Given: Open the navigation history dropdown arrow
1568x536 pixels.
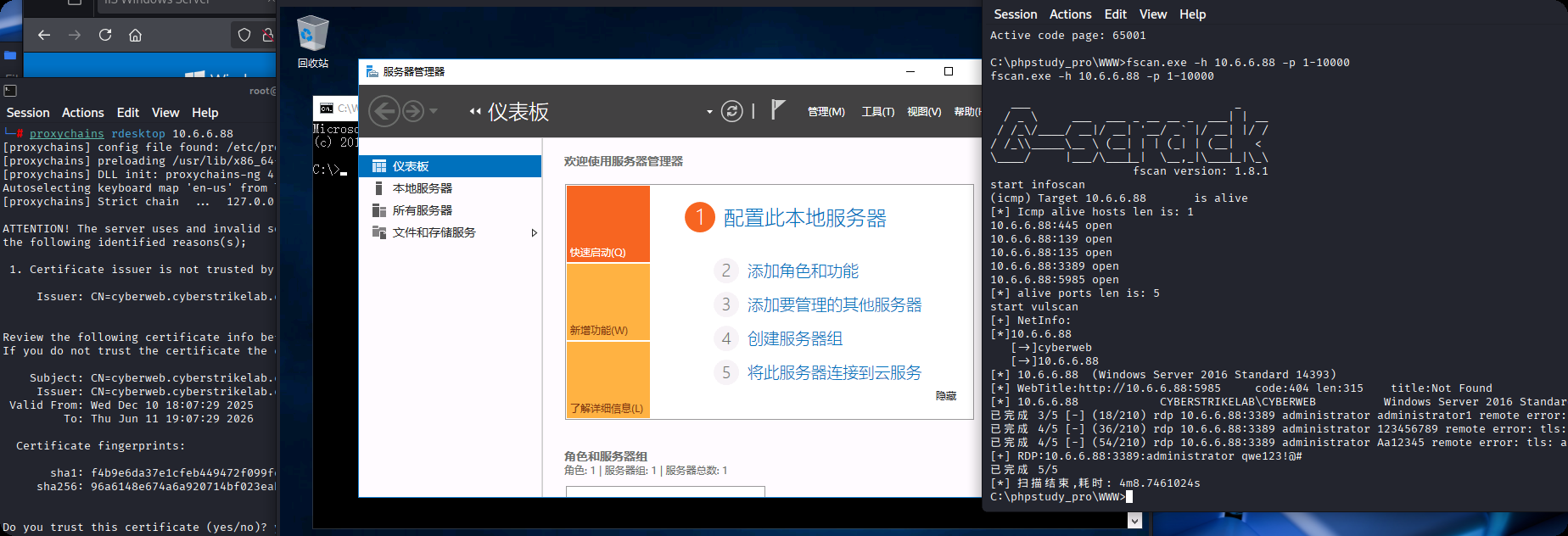Looking at the screenshot, I should 434,111.
